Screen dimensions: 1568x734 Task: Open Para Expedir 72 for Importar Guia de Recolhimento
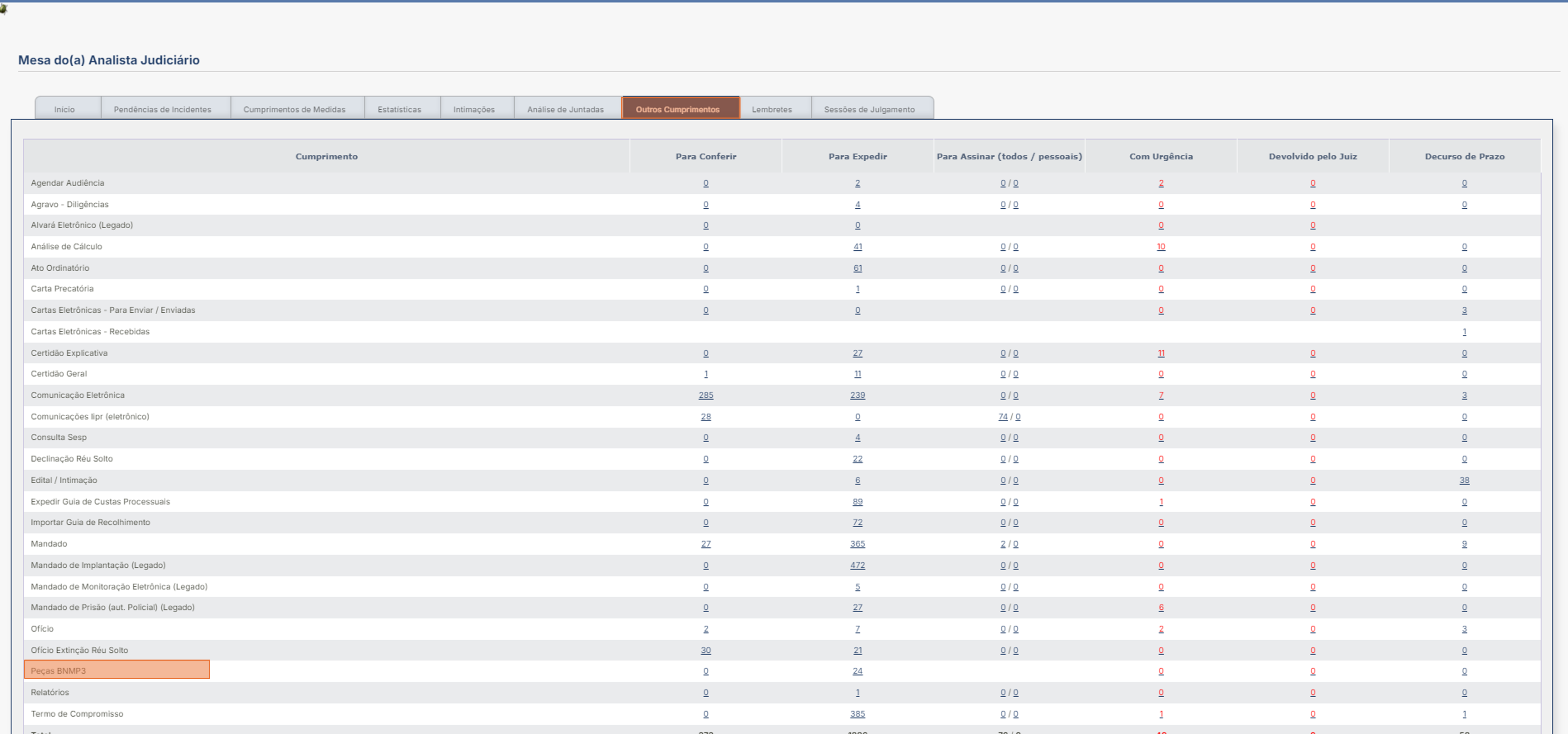click(858, 522)
